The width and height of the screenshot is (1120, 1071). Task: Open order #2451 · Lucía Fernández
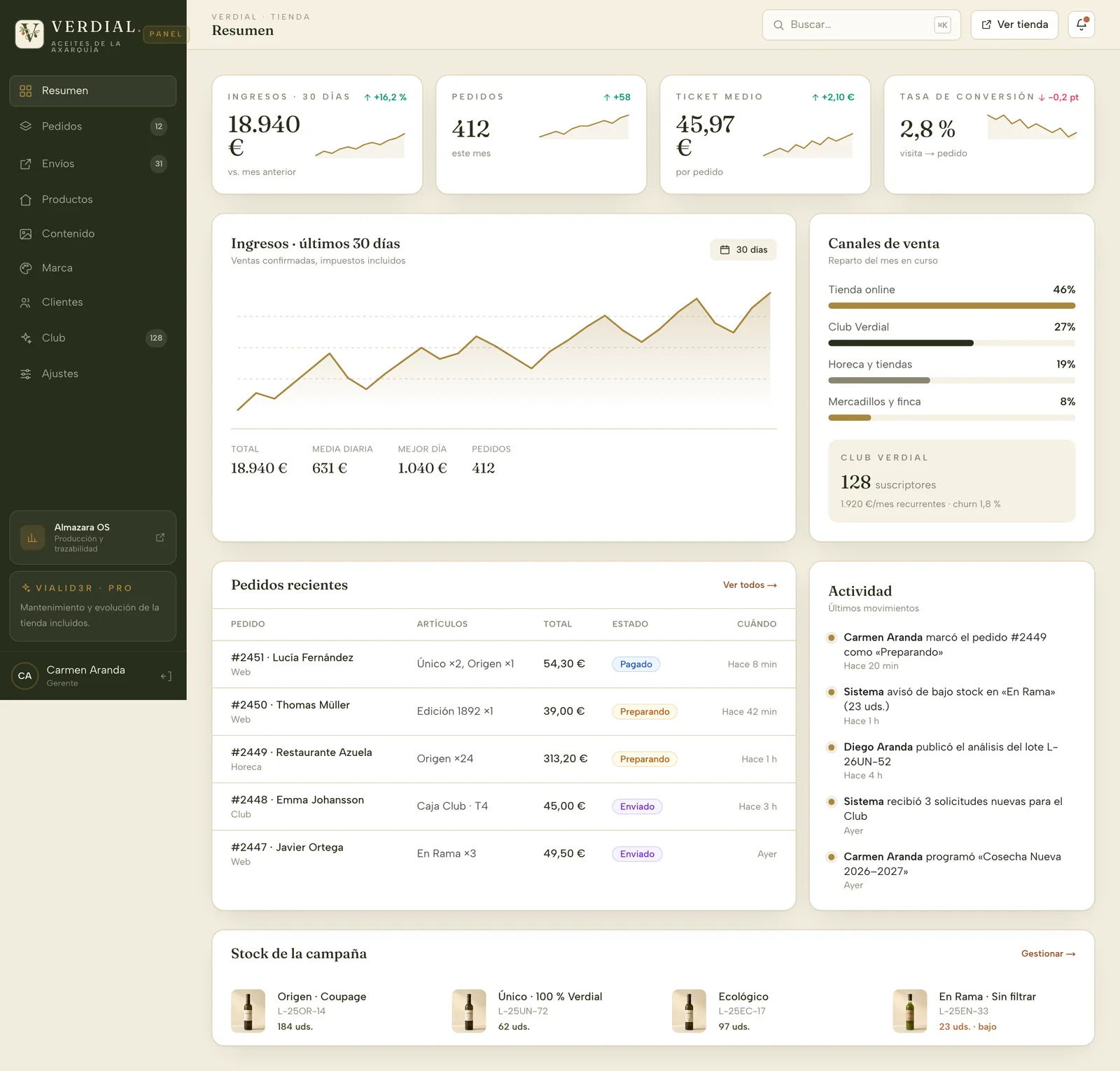(x=504, y=664)
